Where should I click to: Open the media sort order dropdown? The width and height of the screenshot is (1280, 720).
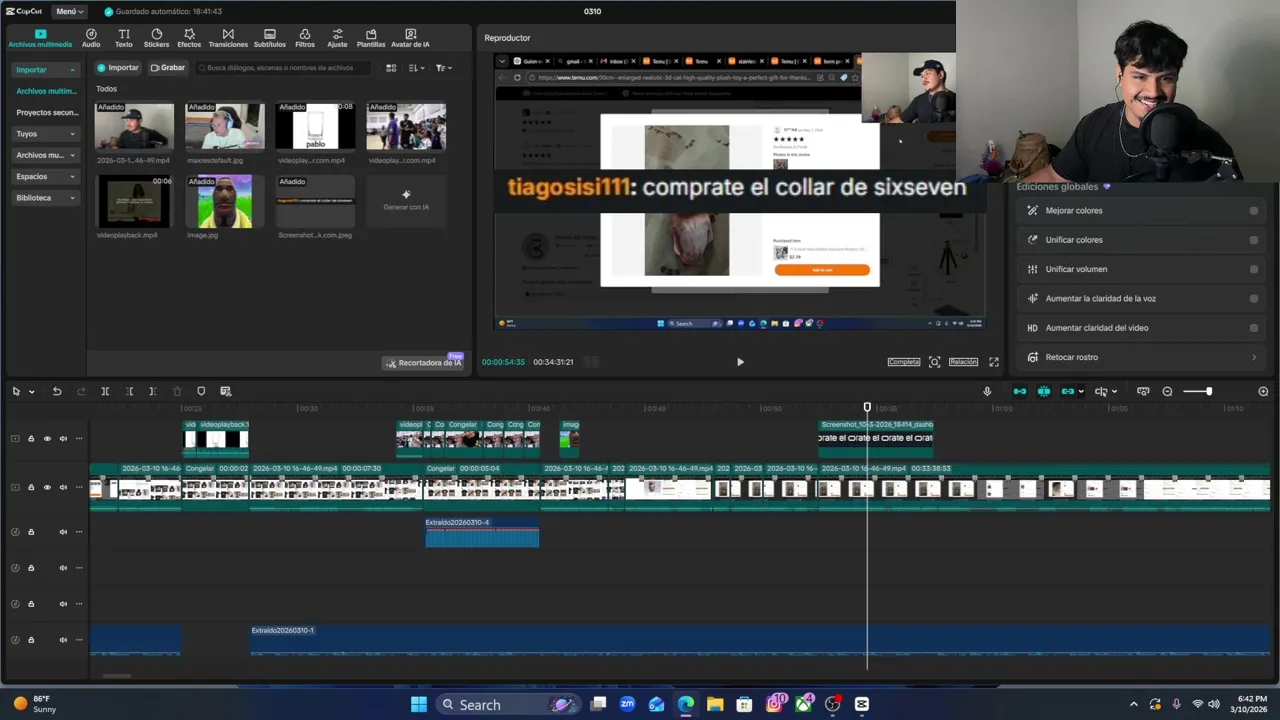click(416, 68)
